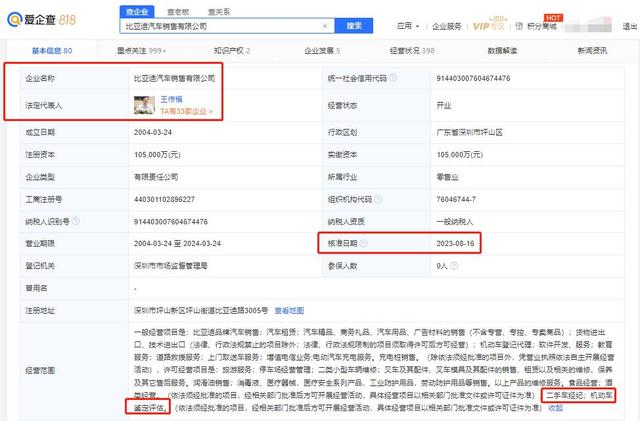The image size is (640, 421).
Task: Click help icon next to 统一社会信用代码
Action: tap(393, 77)
